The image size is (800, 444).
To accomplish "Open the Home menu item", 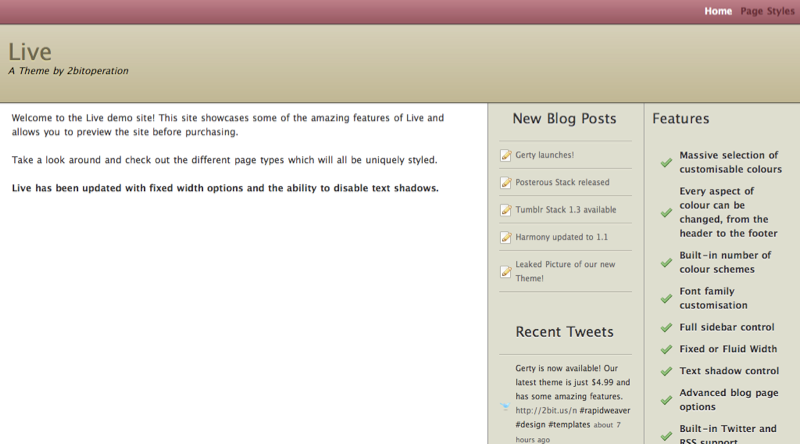I will [718, 11].
